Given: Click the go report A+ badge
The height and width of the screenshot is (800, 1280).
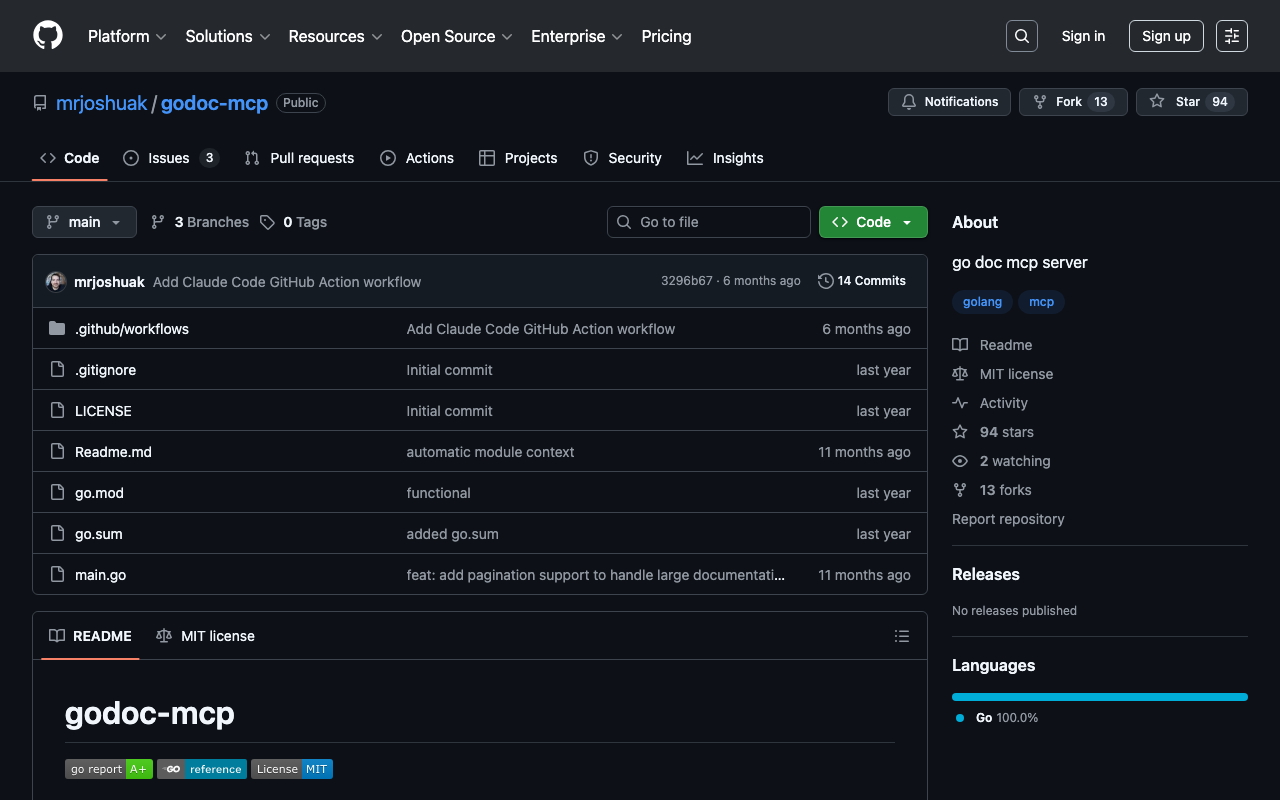Looking at the screenshot, I should pos(109,769).
